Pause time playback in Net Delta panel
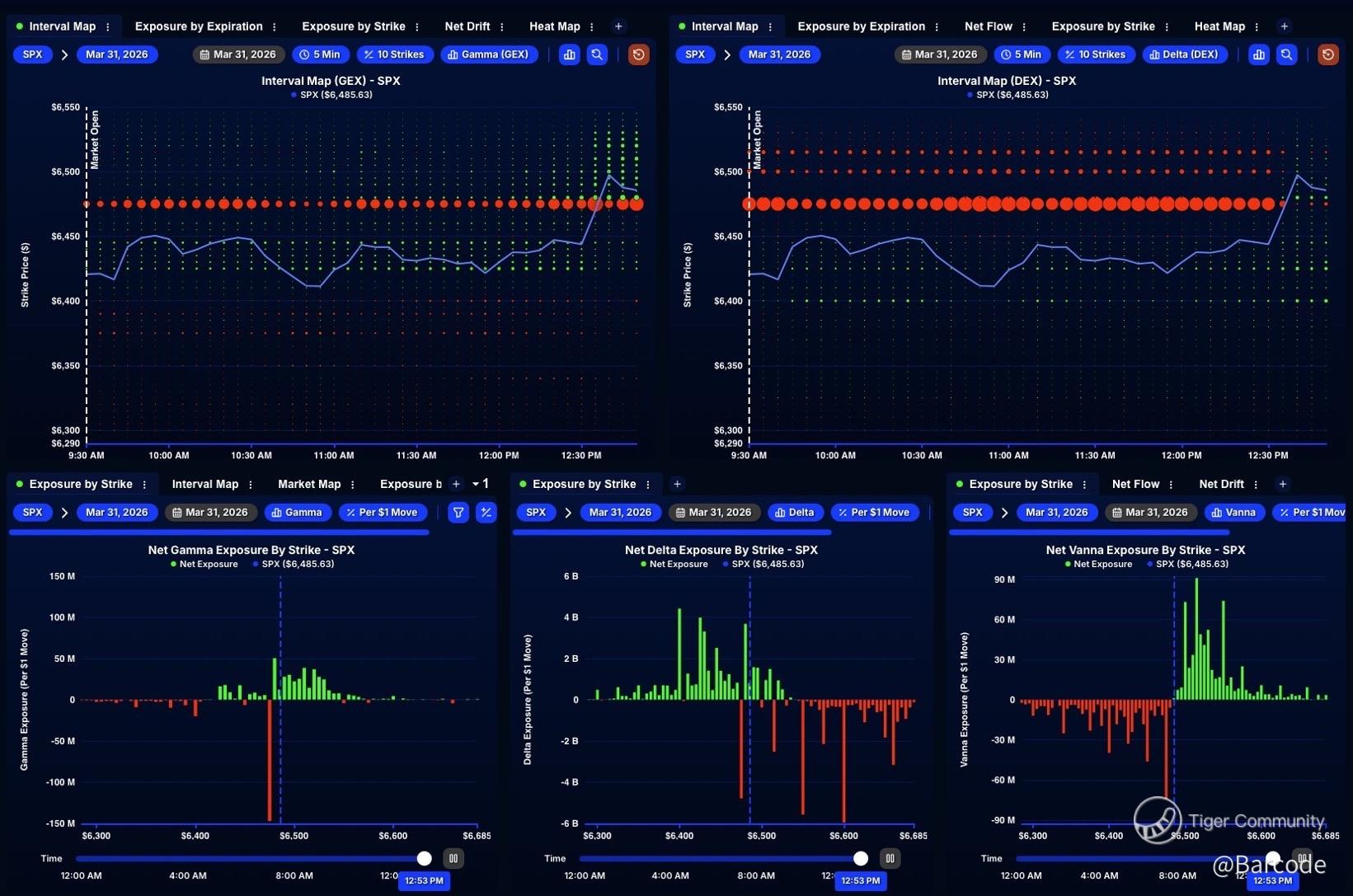 tap(890, 858)
